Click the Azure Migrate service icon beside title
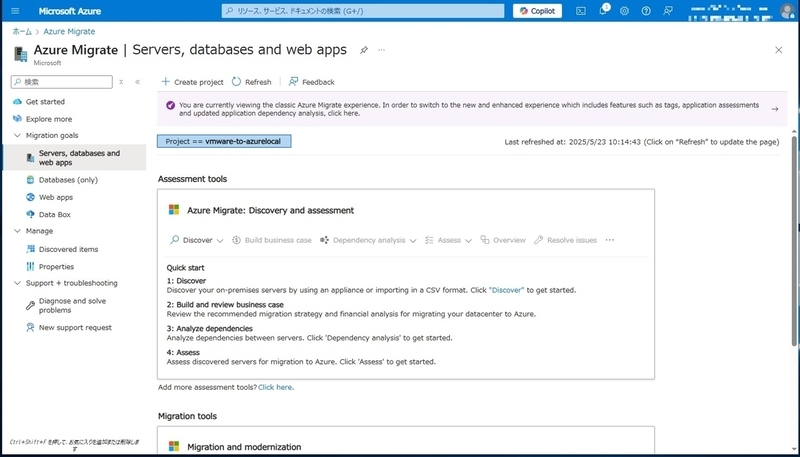The image size is (800, 457). coord(20,53)
